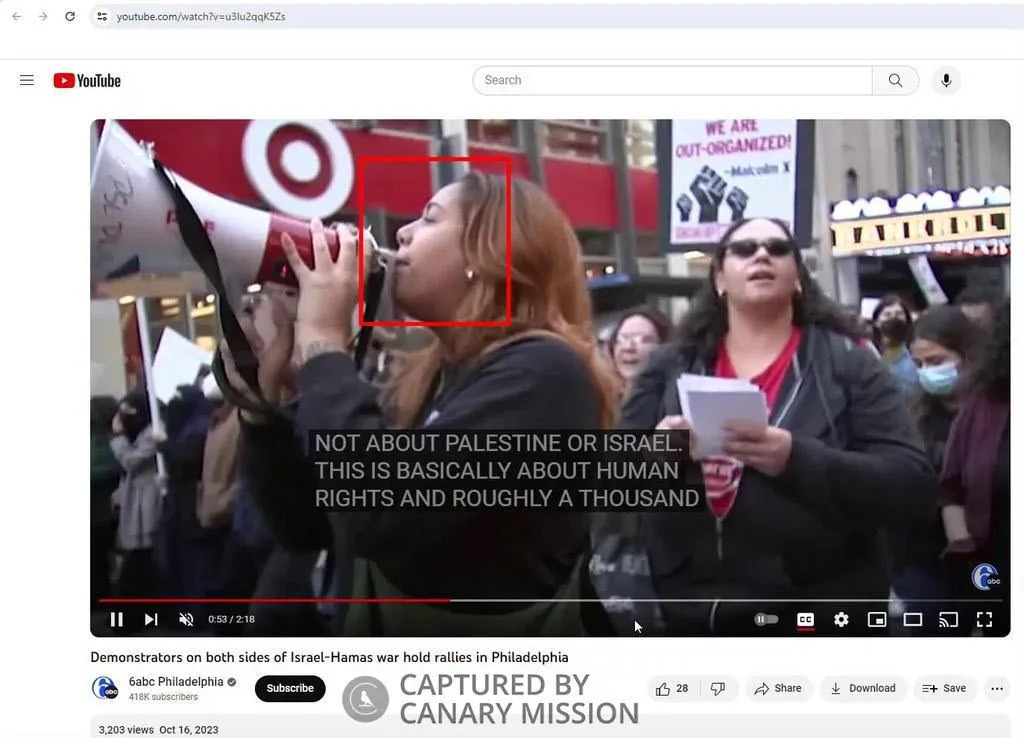Focus the address bar URL
Viewport: 1024px width, 738px height.
click(x=201, y=16)
